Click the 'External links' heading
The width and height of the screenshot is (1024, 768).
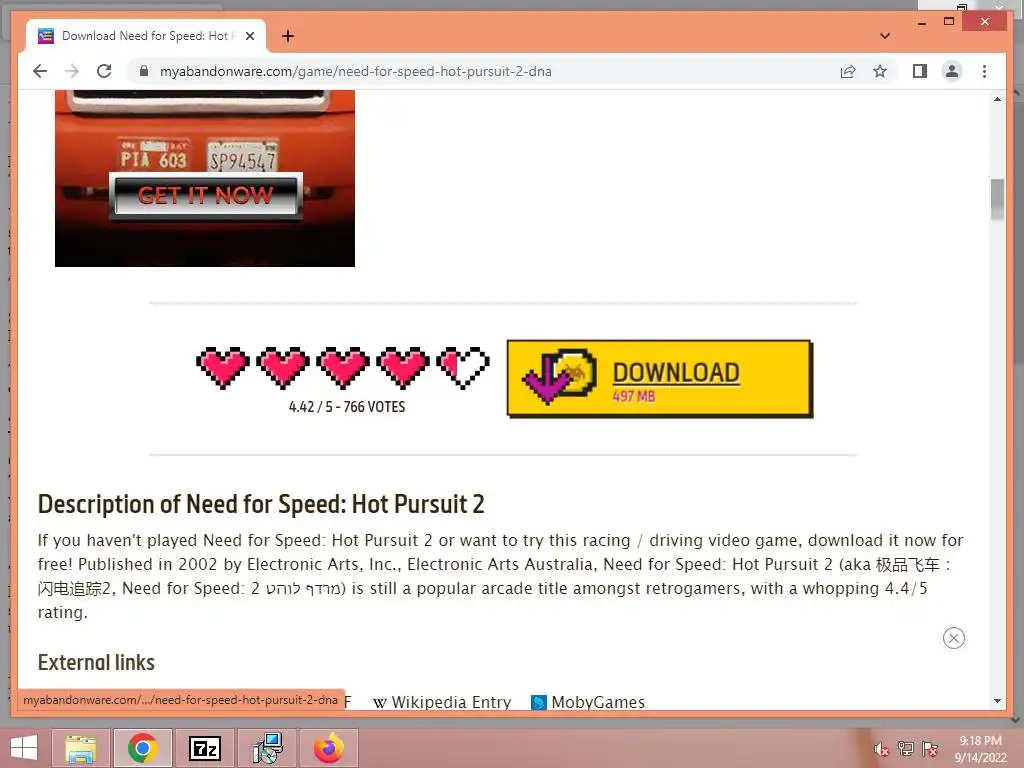coord(96,662)
